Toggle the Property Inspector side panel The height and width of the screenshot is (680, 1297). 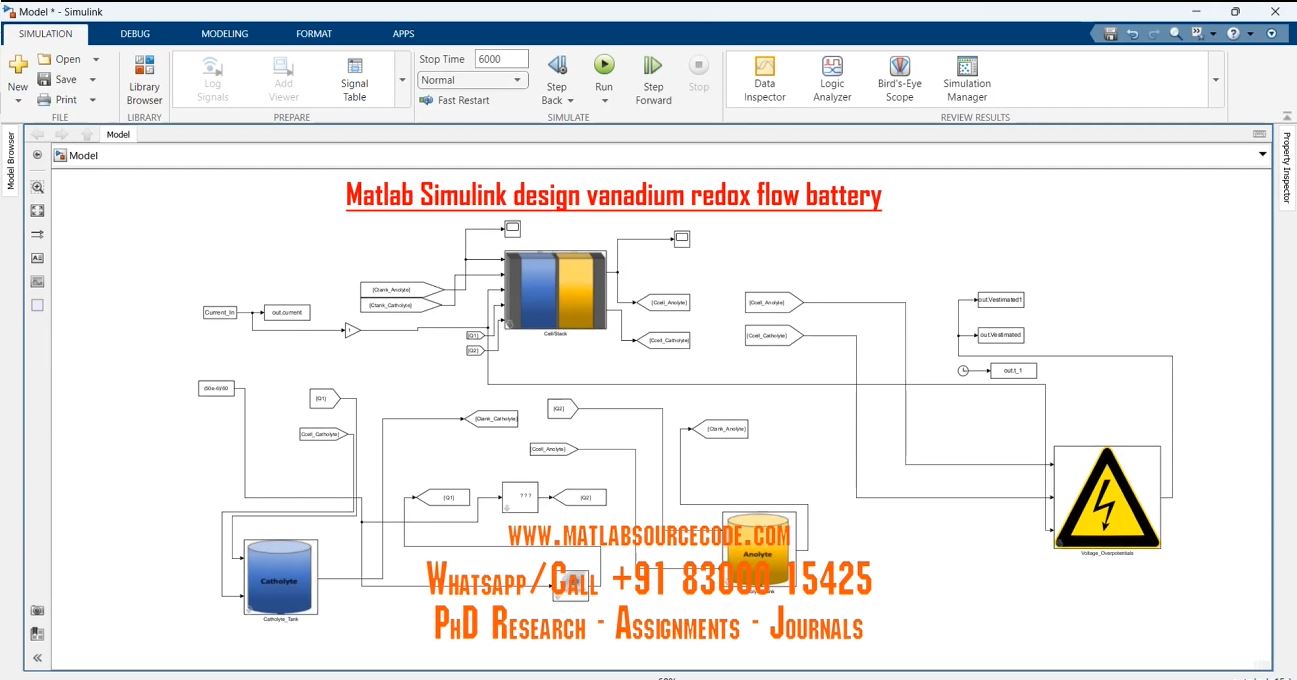click(x=1287, y=166)
